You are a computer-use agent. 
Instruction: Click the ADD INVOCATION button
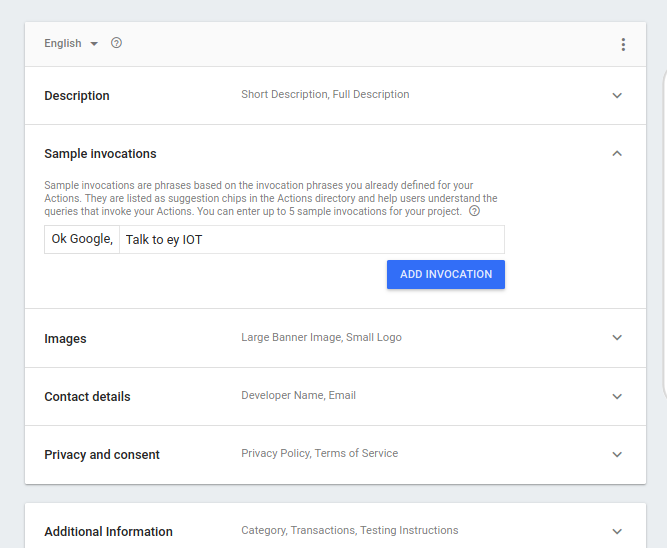pos(446,274)
